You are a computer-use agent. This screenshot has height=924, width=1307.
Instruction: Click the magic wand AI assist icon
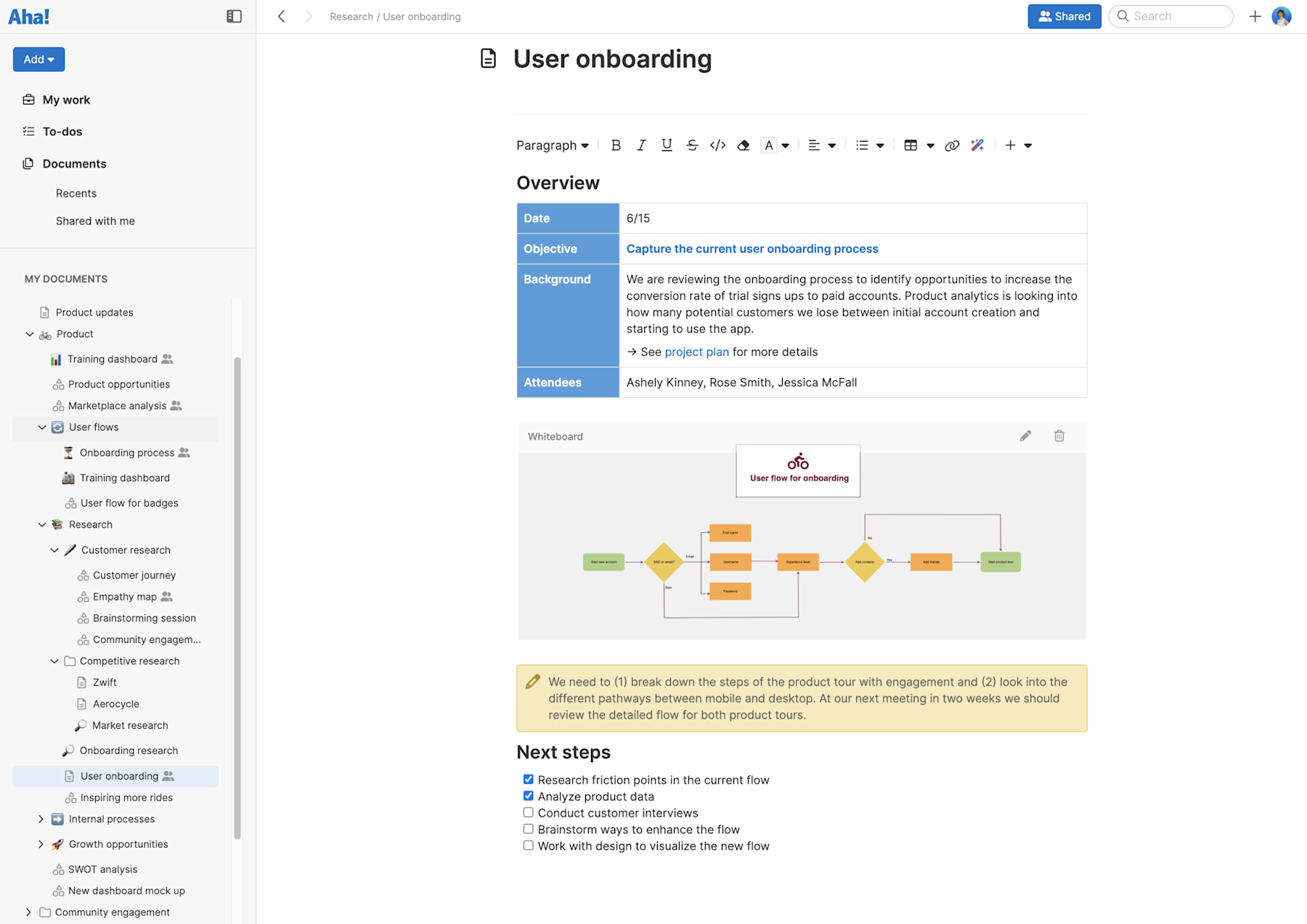click(977, 145)
